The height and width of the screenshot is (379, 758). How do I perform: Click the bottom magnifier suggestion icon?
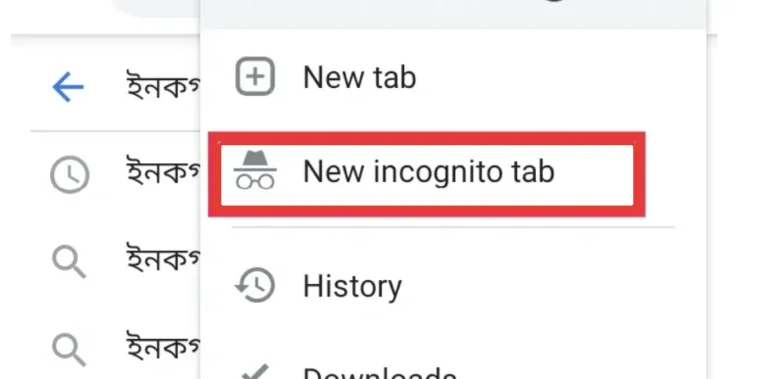pyautogui.click(x=69, y=350)
